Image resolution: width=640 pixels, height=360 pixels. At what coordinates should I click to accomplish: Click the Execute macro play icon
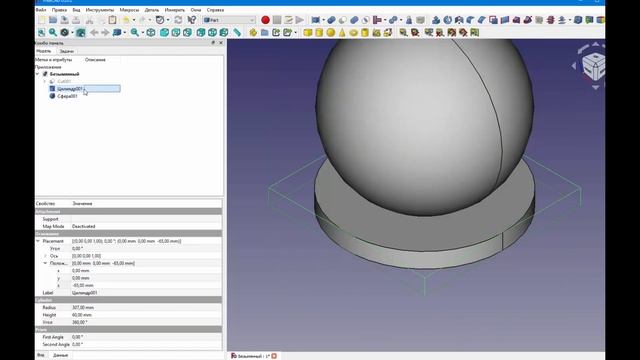tap(299, 20)
